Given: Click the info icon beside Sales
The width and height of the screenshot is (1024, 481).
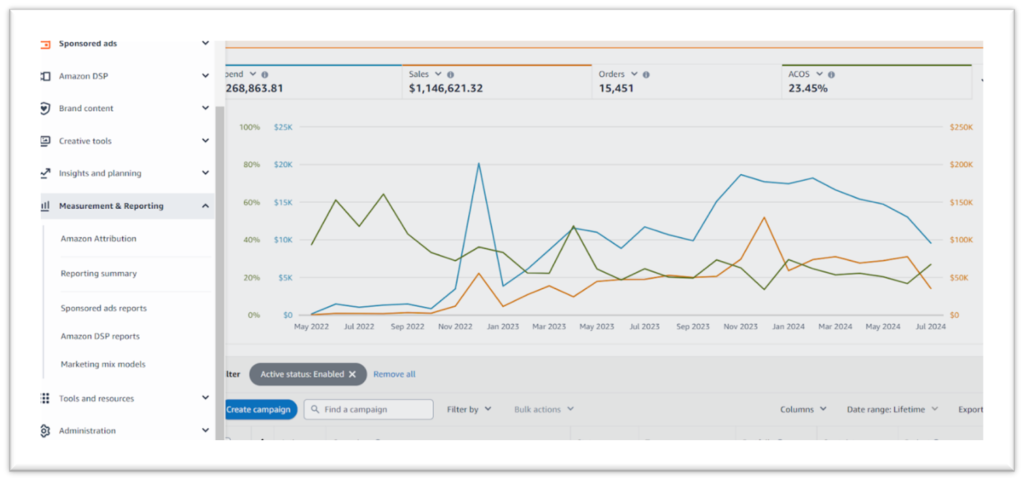Looking at the screenshot, I should coord(450,75).
